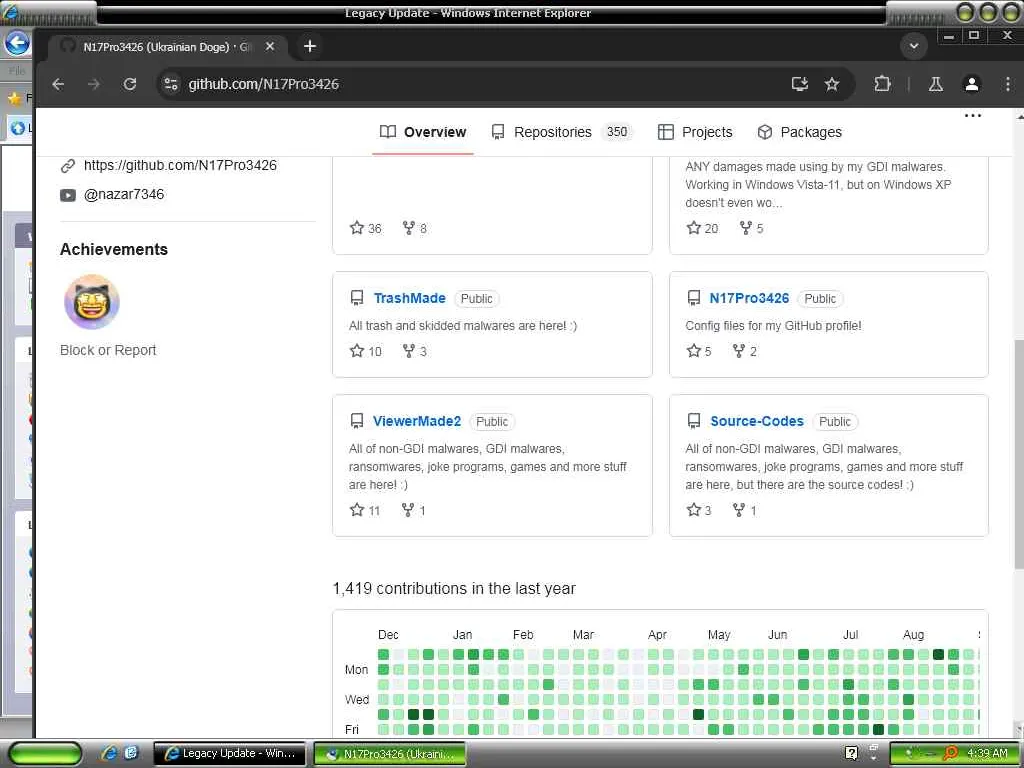Open the @nazar7346 YouTube link
This screenshot has width=1024, height=768.
pyautogui.click(x=124, y=195)
